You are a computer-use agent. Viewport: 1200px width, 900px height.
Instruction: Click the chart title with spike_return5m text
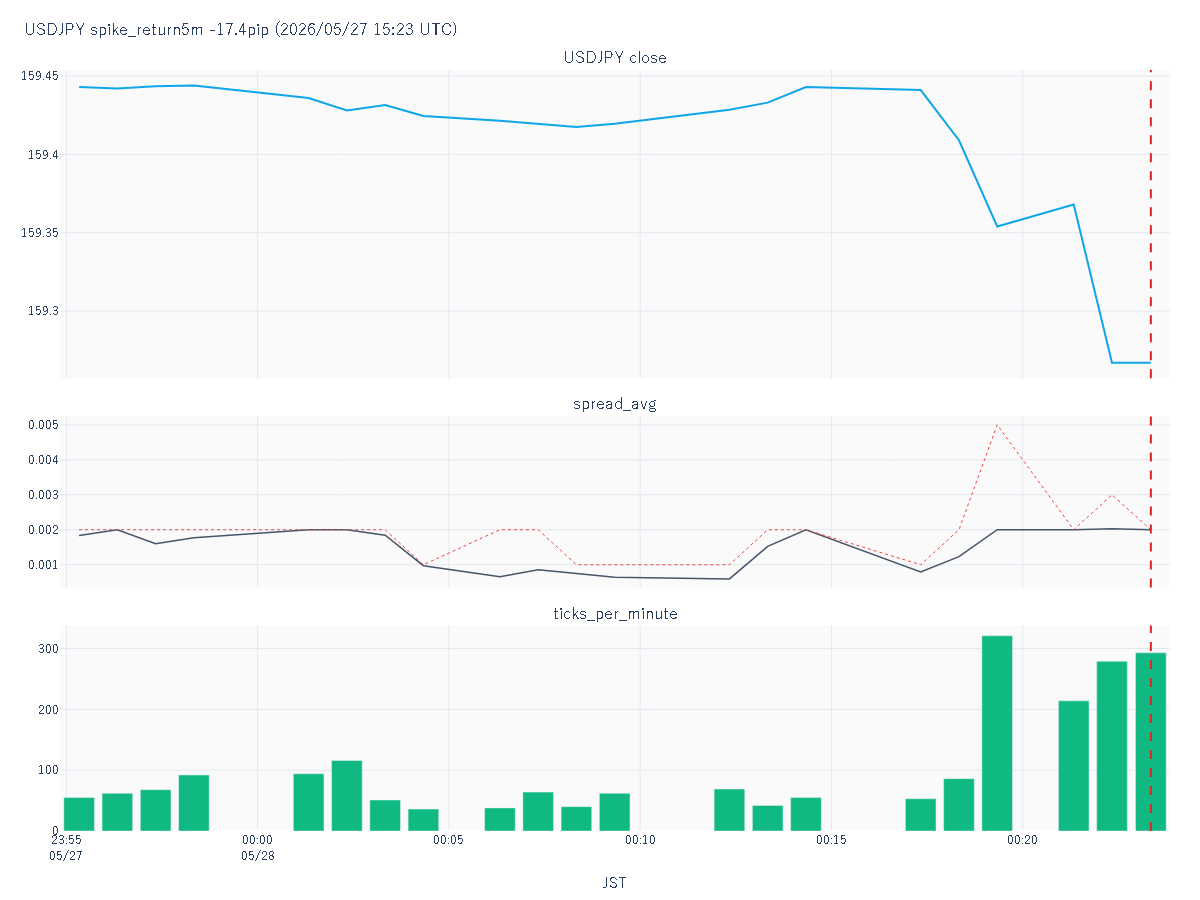point(241,30)
